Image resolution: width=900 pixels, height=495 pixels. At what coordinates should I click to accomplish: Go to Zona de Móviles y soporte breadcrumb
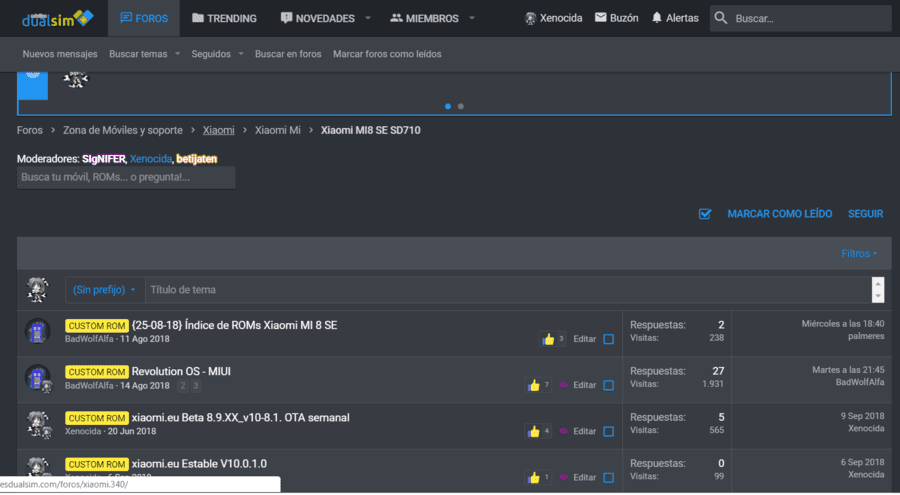click(x=123, y=130)
